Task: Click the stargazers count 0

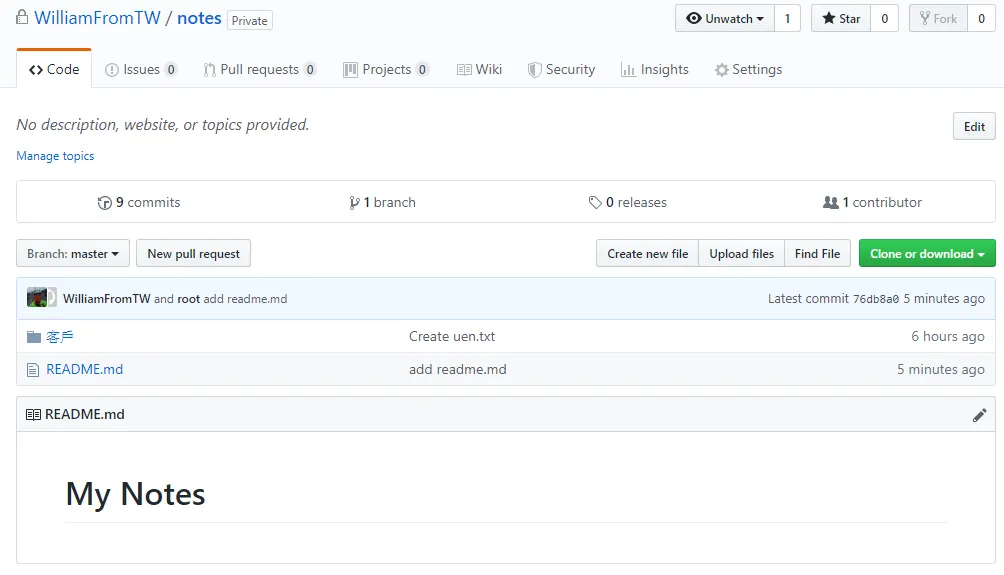Action: 884,19
